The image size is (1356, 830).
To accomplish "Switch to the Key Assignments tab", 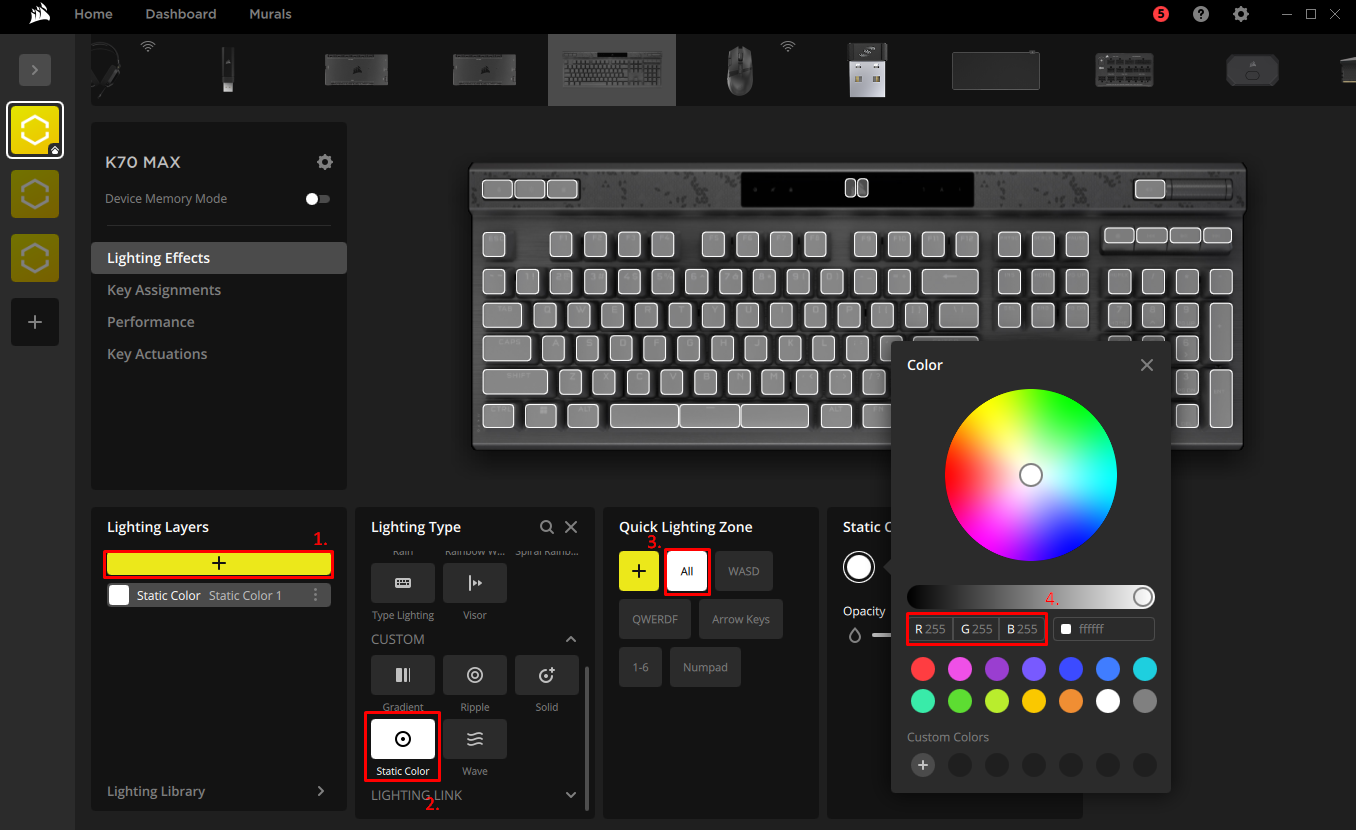I will (163, 289).
